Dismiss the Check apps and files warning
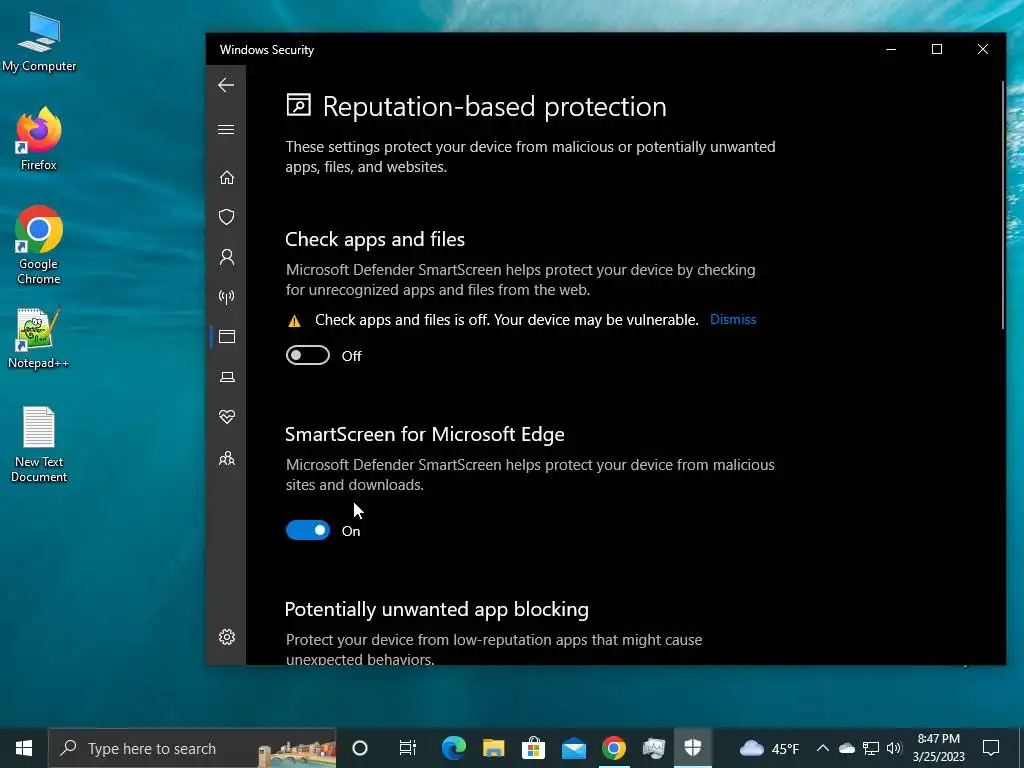The image size is (1024, 768). 733,319
